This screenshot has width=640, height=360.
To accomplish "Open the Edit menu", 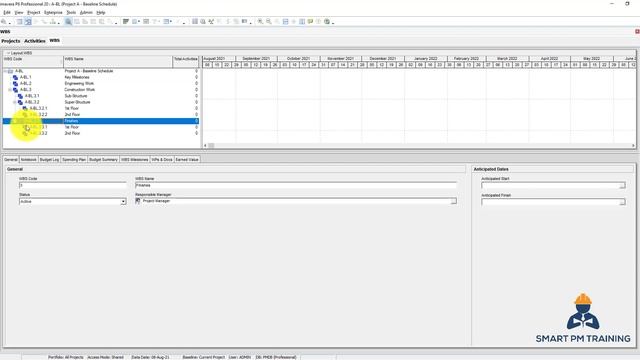I will pos(7,13).
